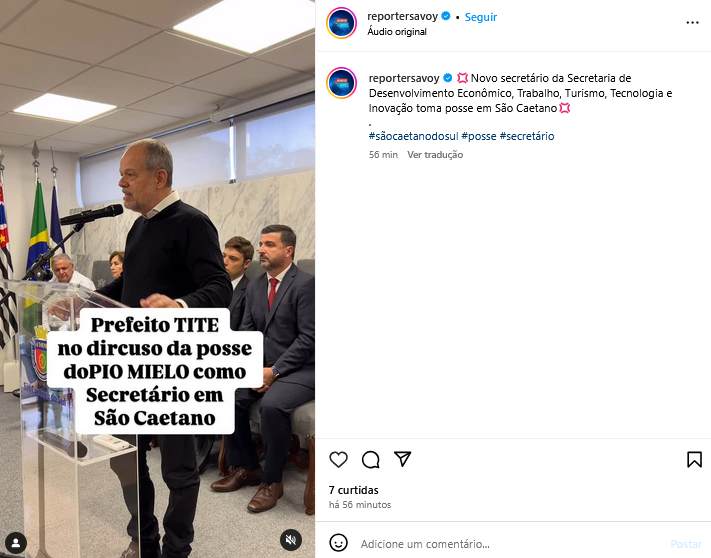Viewport: 711px width, 558px height.
Task: Like the post with heart icon
Action: [x=338, y=459]
